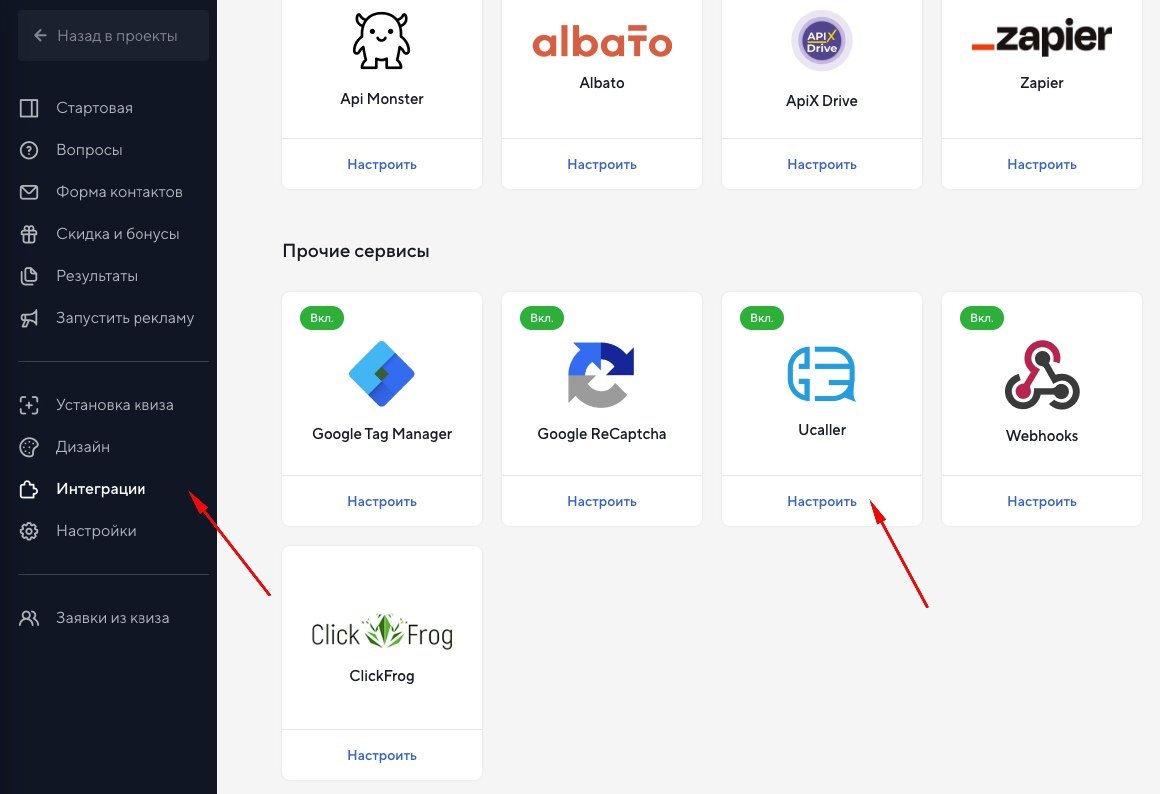The height and width of the screenshot is (794, 1160).
Task: Click Вкл. badge on Google ReCaptcha
Action: (x=542, y=318)
